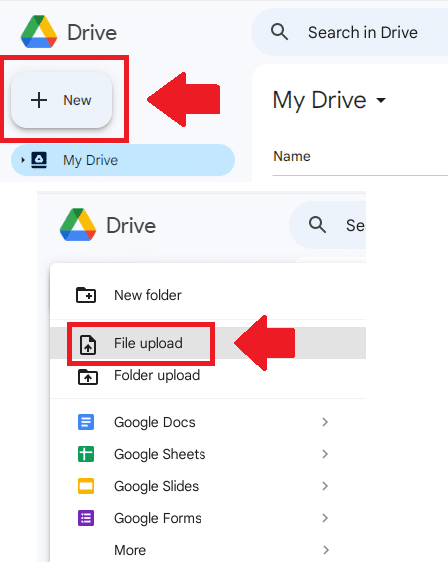Open My Drive in the sidebar
Viewport: 448px width, 562px height.
click(x=123, y=160)
